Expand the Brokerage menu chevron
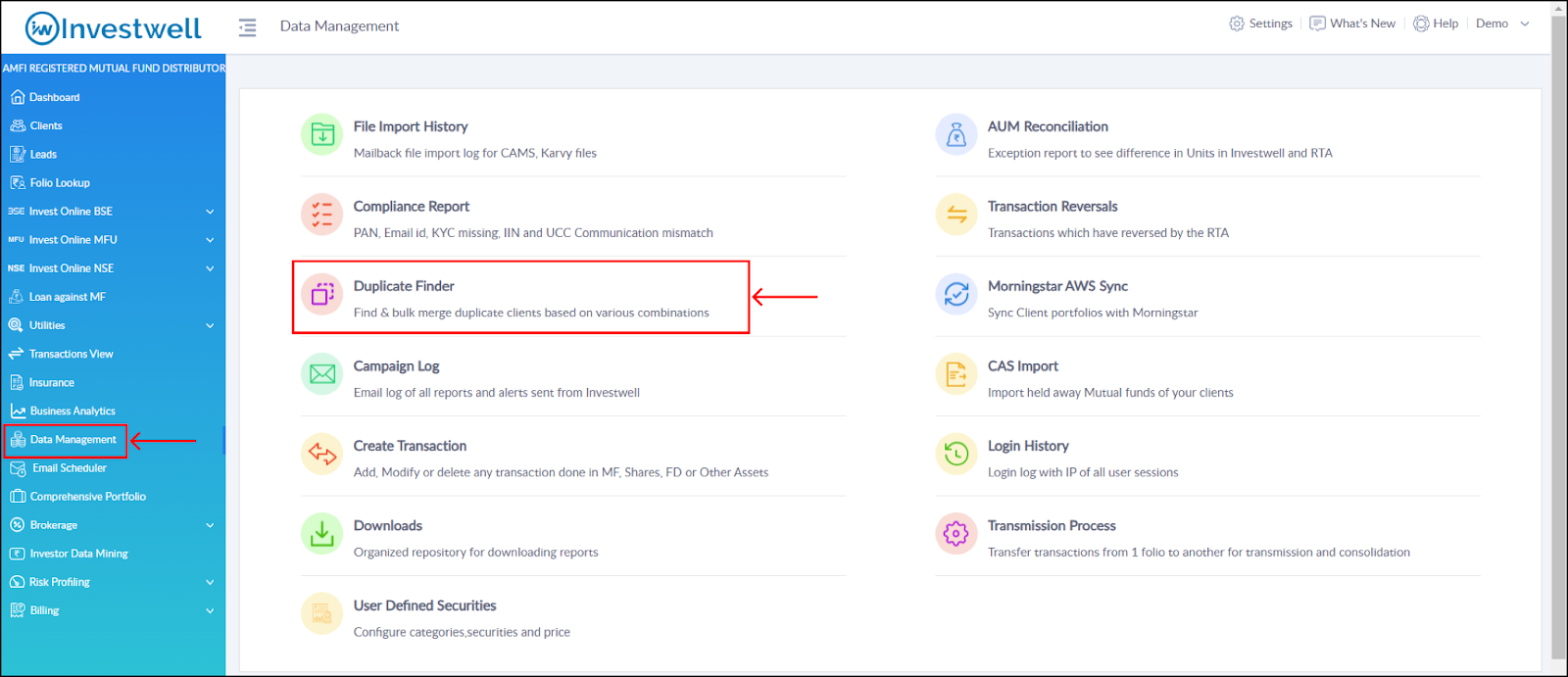The height and width of the screenshot is (677, 1568). pyautogui.click(x=210, y=525)
